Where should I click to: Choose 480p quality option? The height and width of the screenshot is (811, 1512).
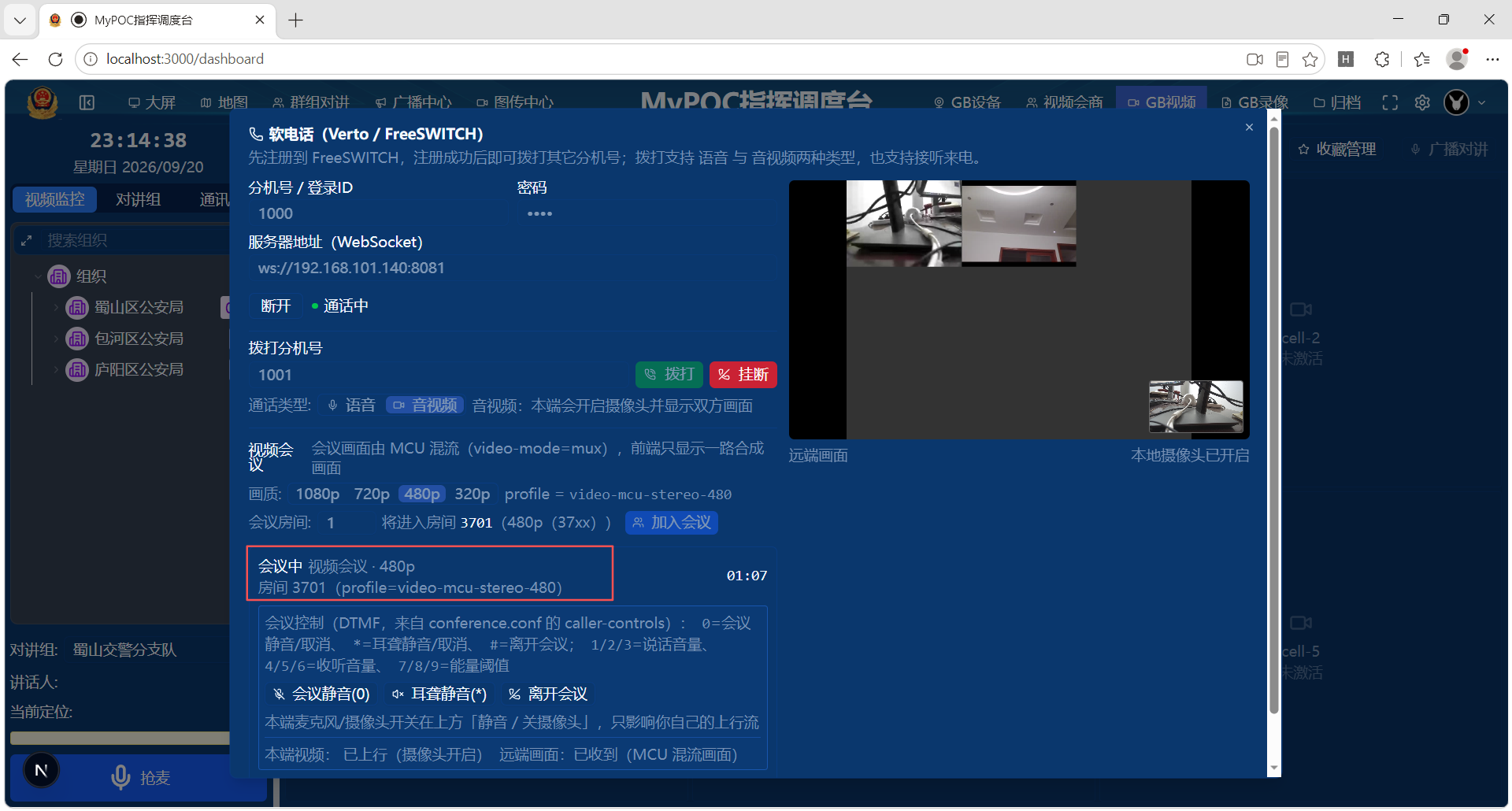422,494
